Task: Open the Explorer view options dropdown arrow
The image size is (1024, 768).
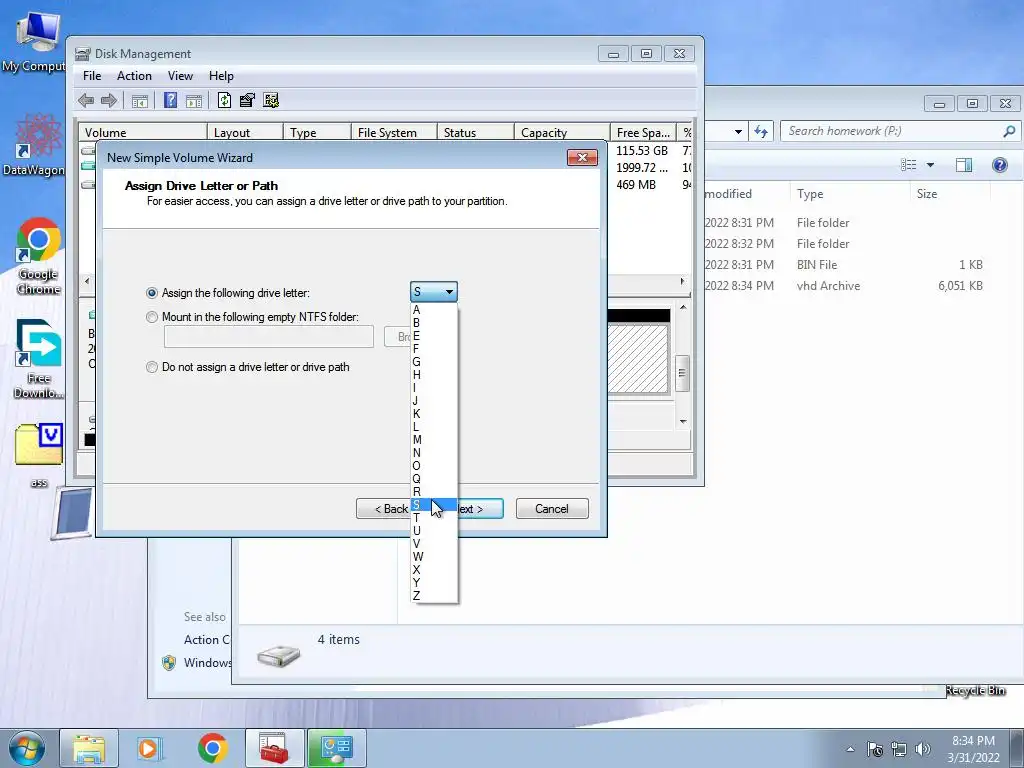Action: pos(930,165)
